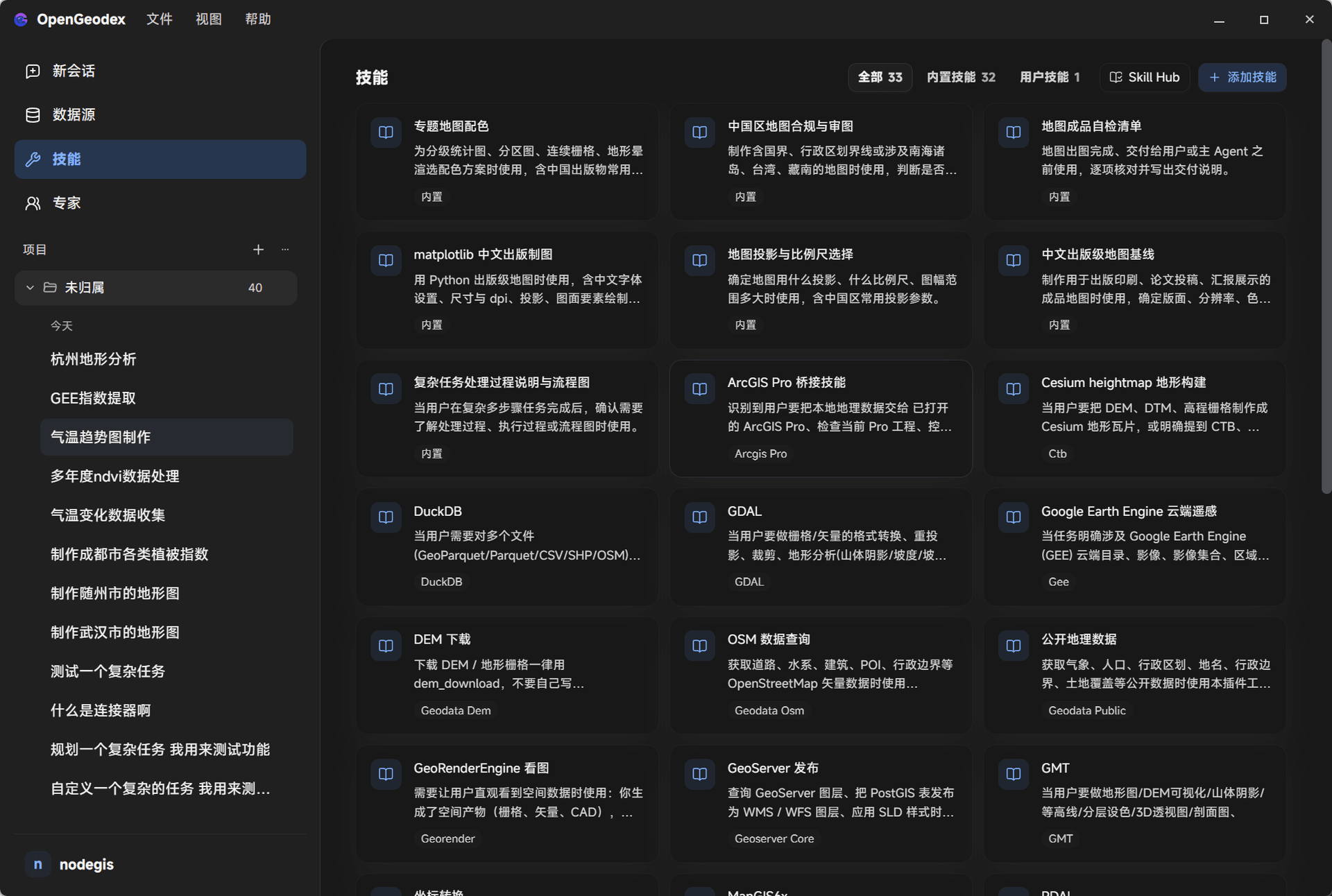Click the skills list vertical scrollbar
Viewport: 1332px width, 896px height.
coord(1326,267)
